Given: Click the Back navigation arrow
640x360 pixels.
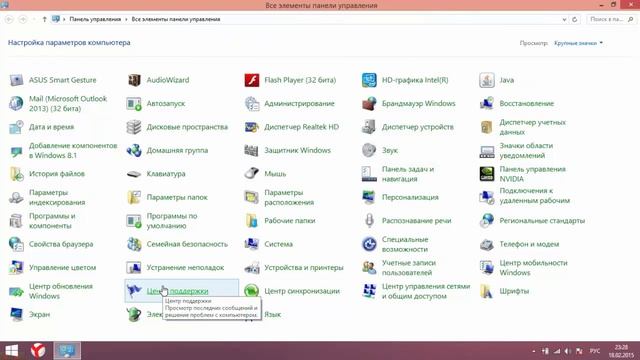Looking at the screenshot, I should click(9, 19).
